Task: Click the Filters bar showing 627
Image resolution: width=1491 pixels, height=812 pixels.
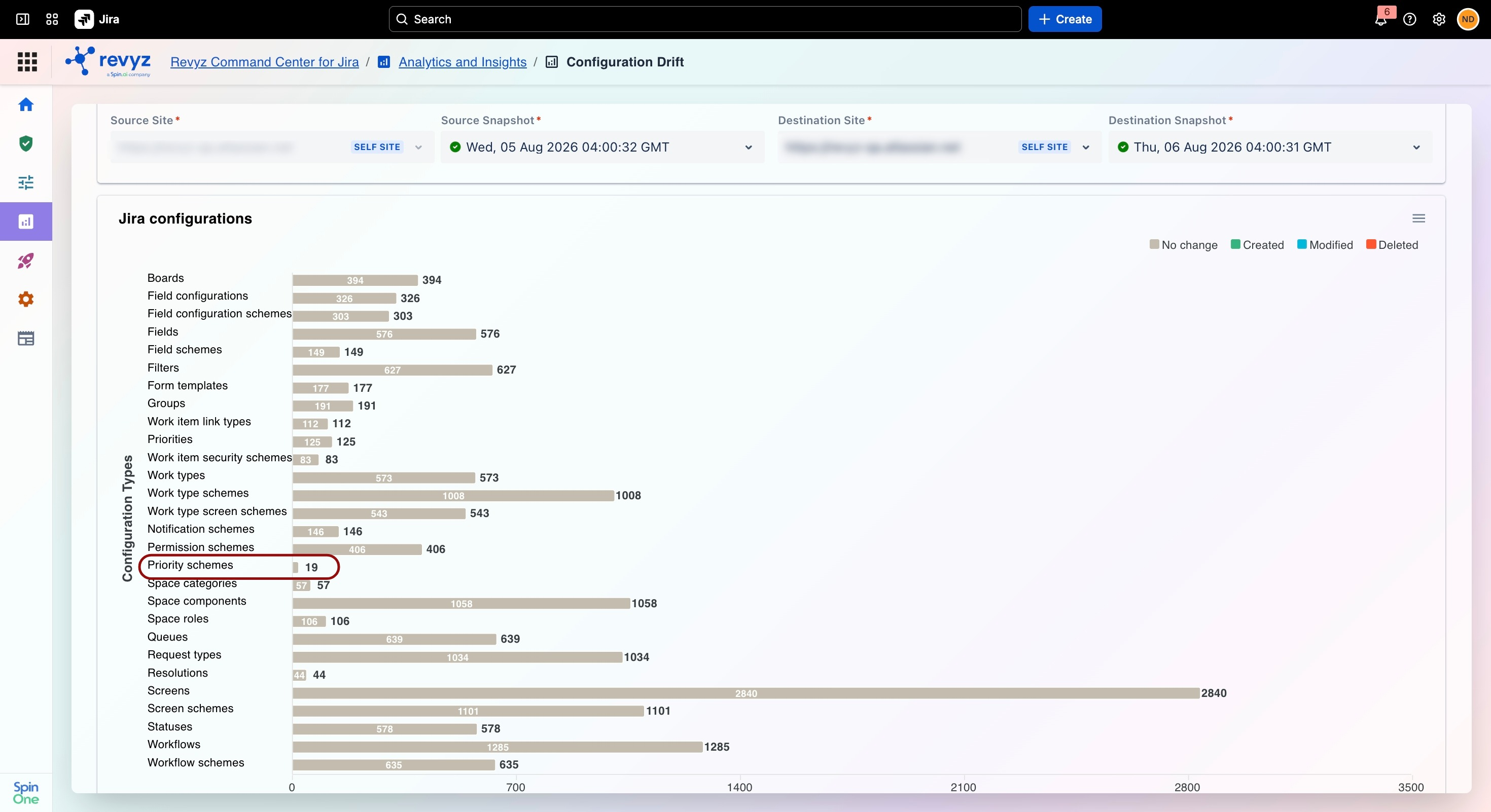Action: (393, 370)
